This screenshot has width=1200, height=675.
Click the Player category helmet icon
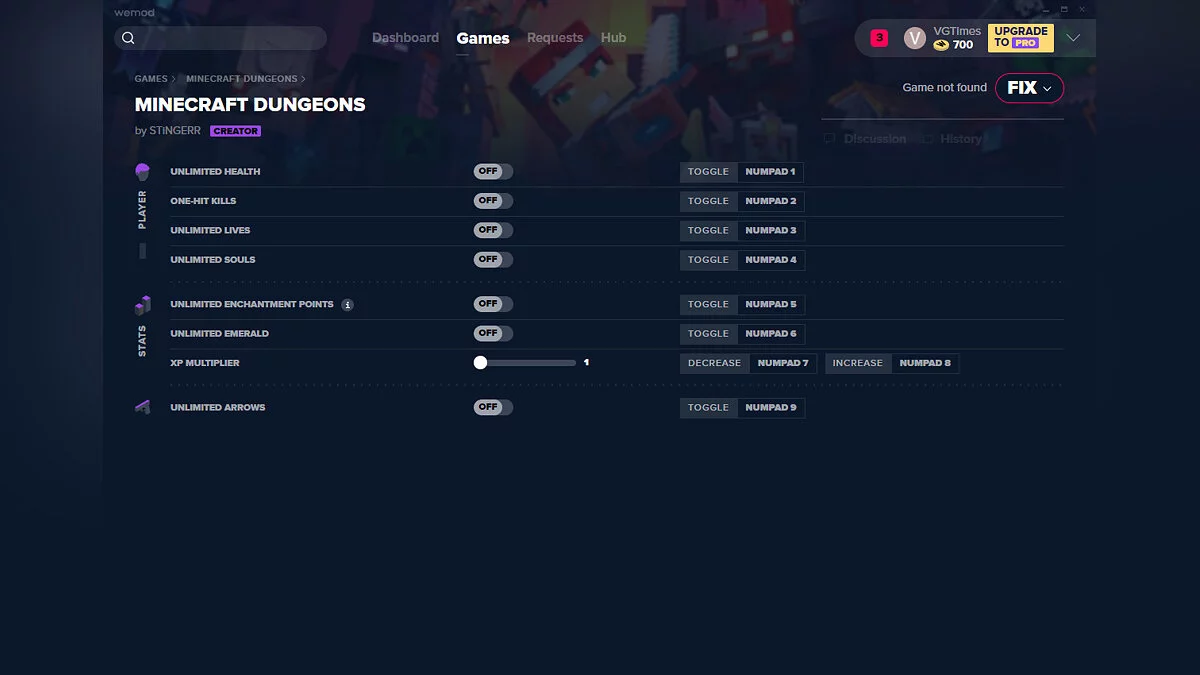point(142,172)
